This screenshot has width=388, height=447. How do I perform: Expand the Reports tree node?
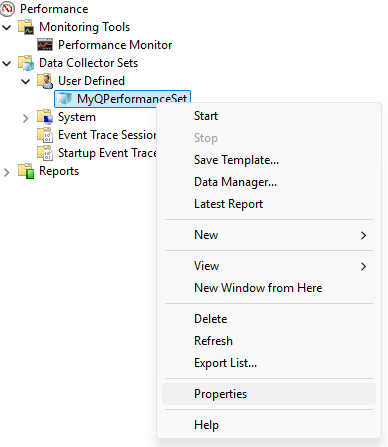[x=7, y=172]
